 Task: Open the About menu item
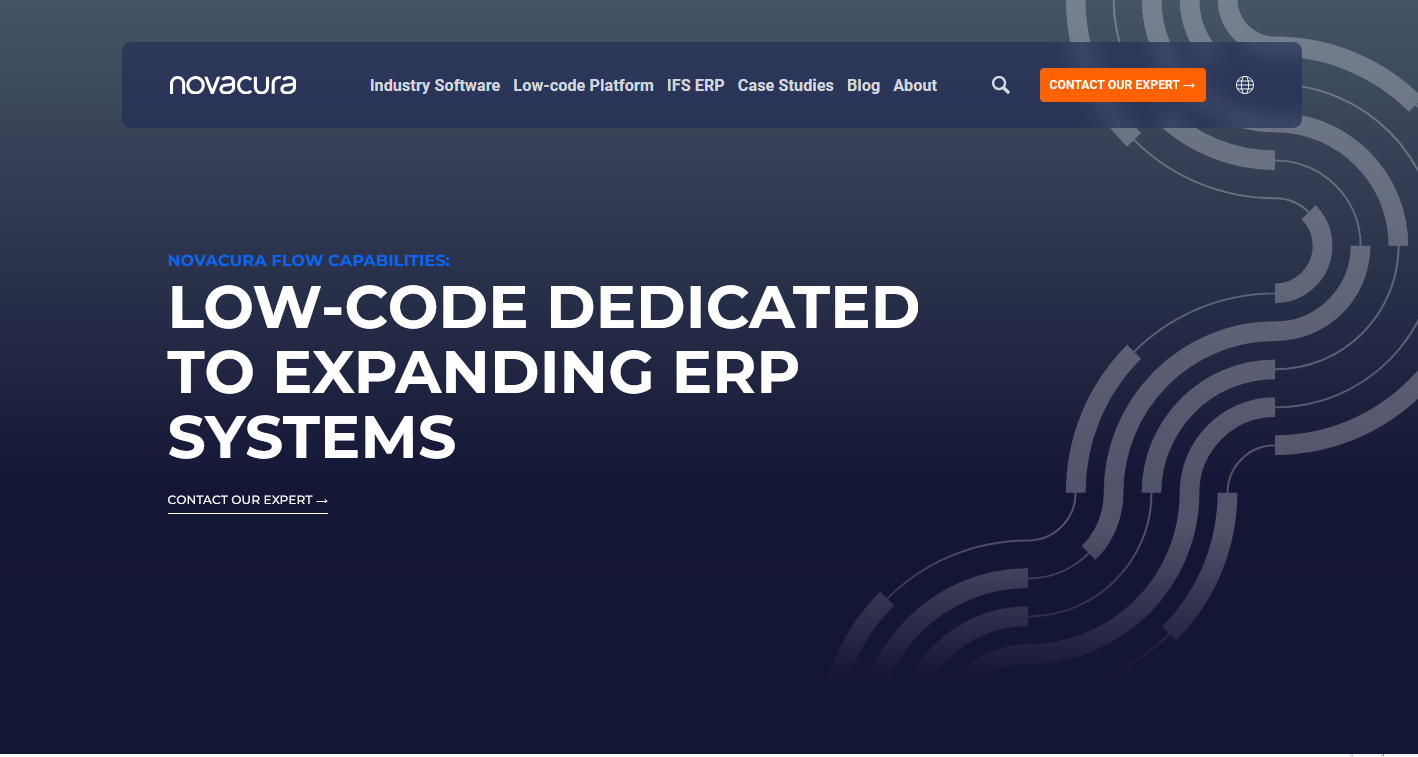coord(914,85)
